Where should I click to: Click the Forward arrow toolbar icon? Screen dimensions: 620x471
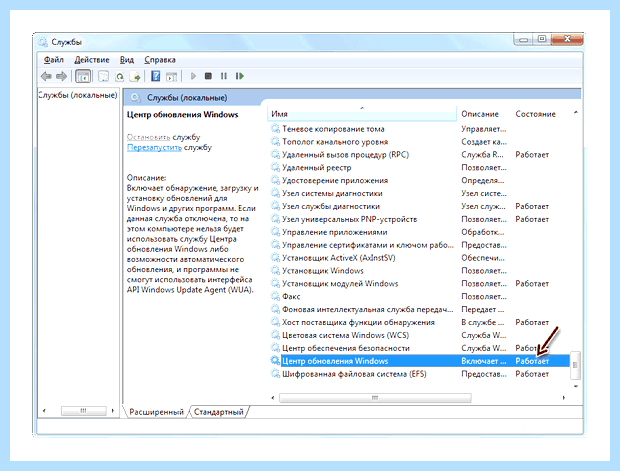pos(61,76)
